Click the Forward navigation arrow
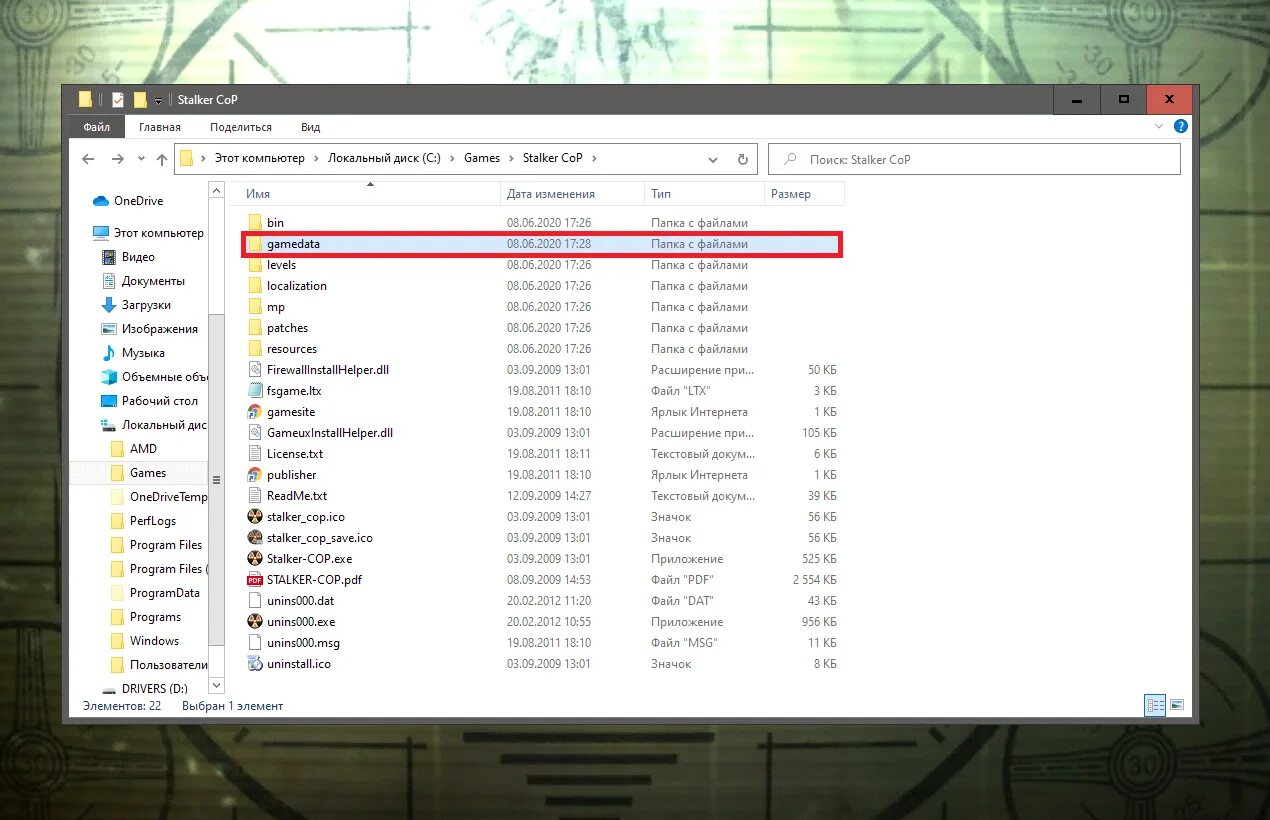 [118, 159]
